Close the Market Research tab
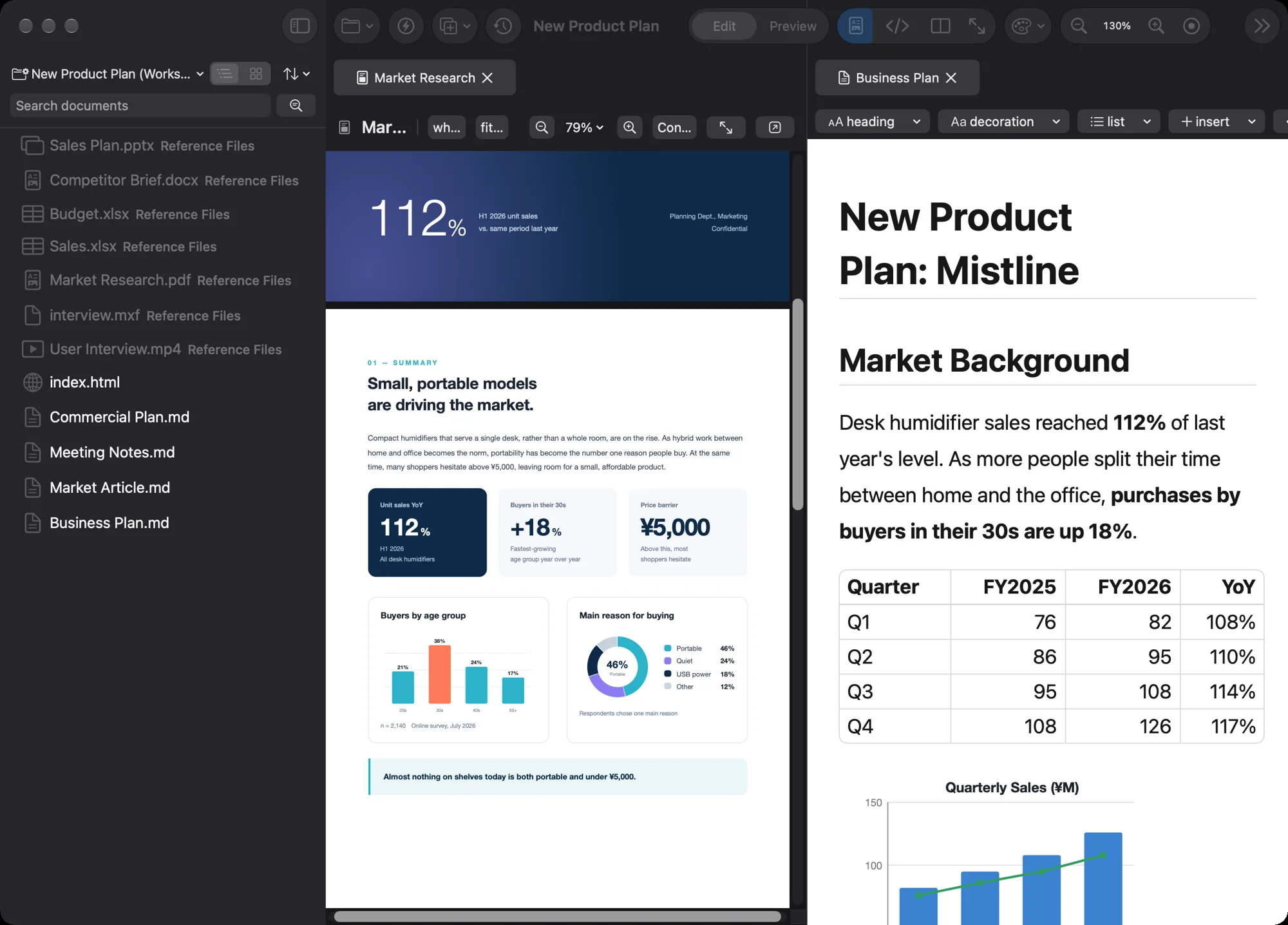Screen dimensions: 1288x925 click(x=488, y=78)
